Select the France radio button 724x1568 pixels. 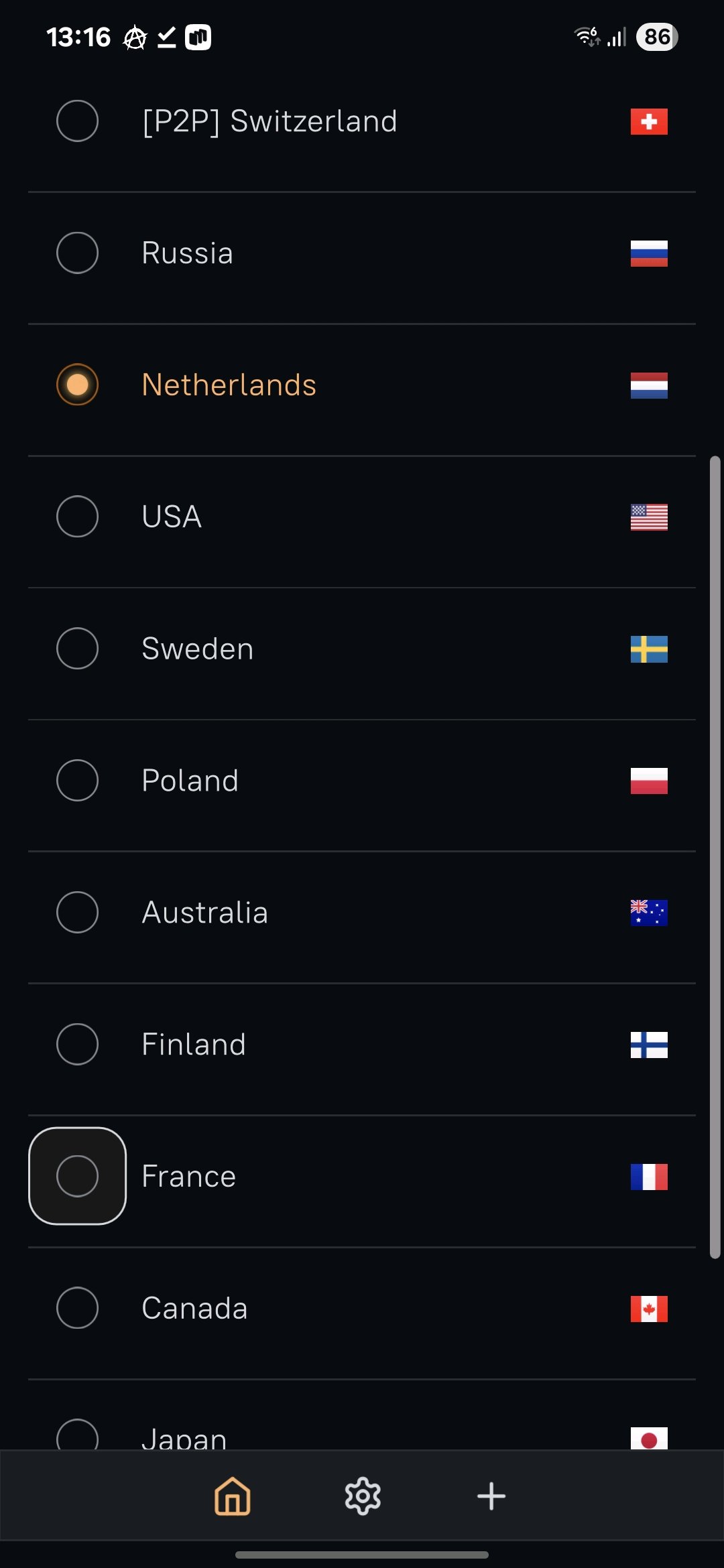(78, 1176)
